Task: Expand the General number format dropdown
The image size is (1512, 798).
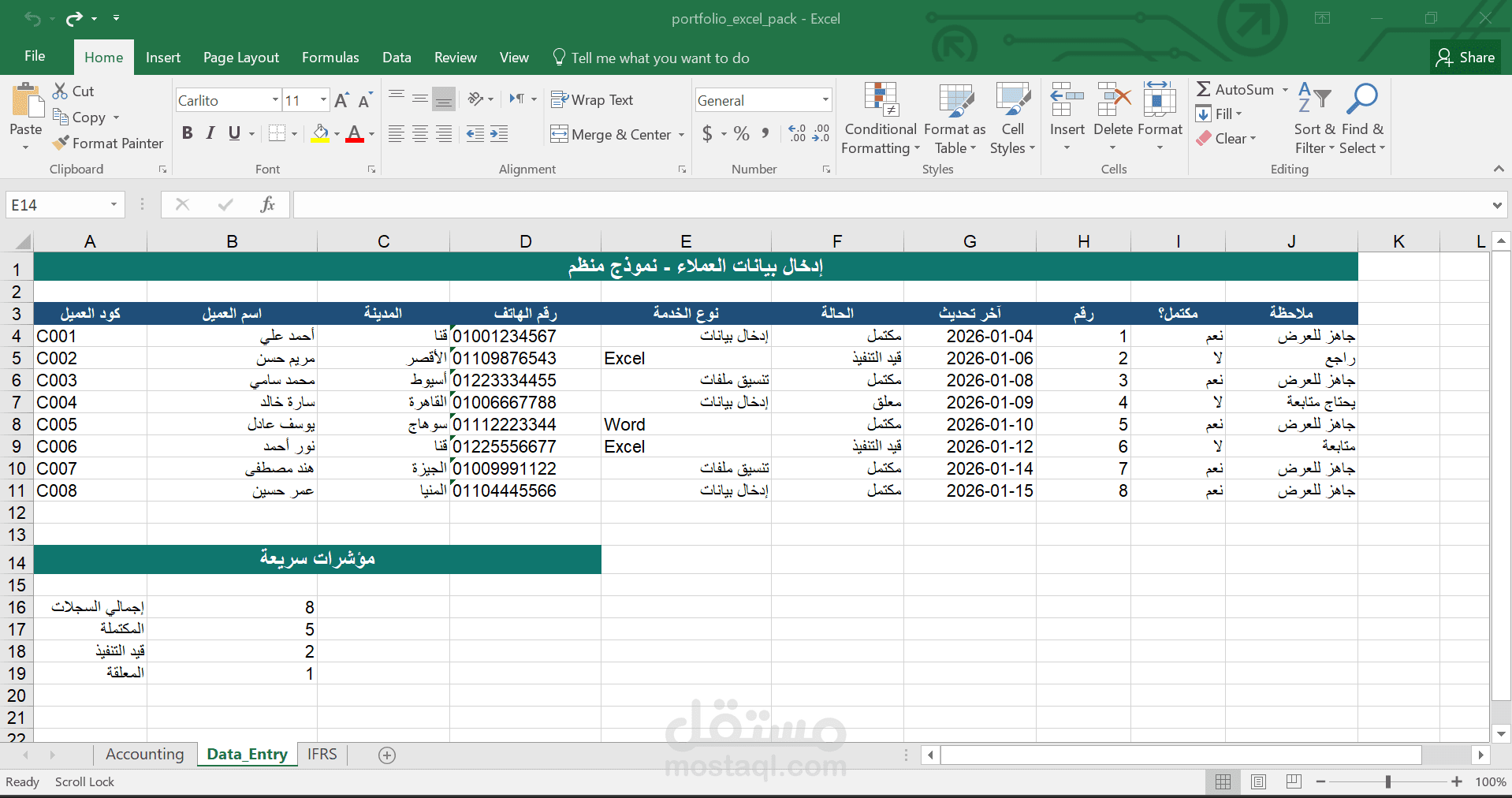Action: click(x=825, y=100)
